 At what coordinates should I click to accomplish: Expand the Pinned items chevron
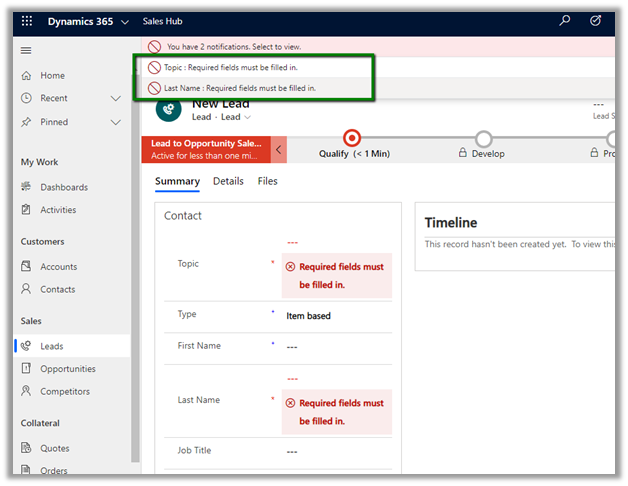116,122
